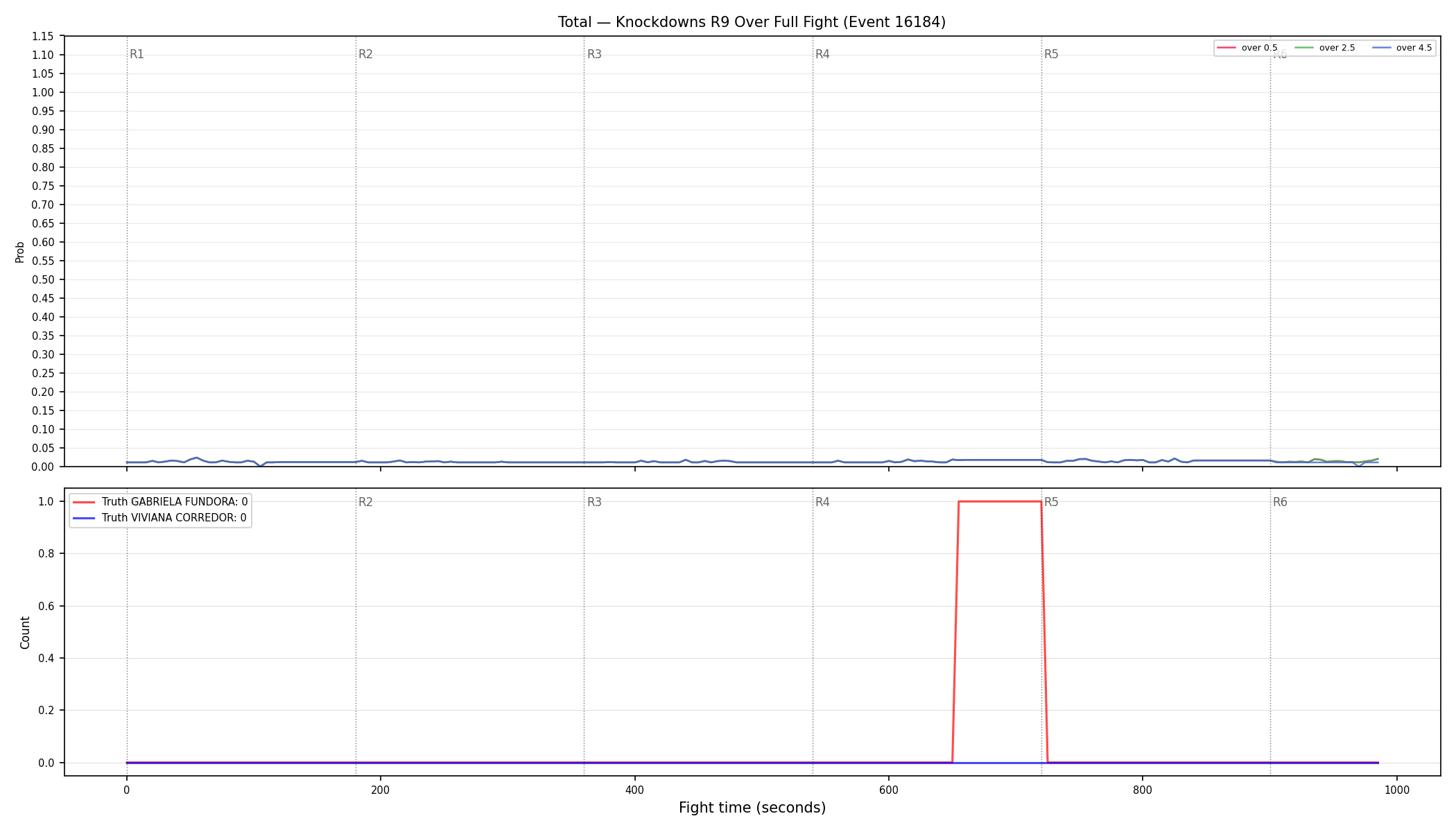
Task: Click the chart title mentioning Event 16184
Action: (x=752, y=22)
